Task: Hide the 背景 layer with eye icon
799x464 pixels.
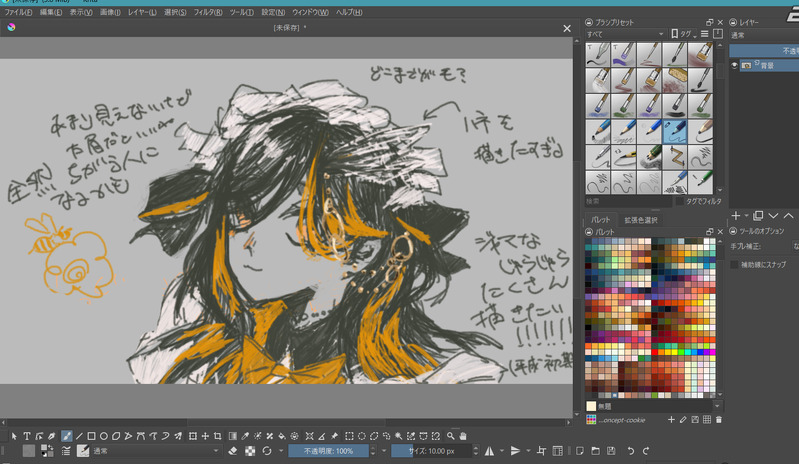Action: [734, 65]
